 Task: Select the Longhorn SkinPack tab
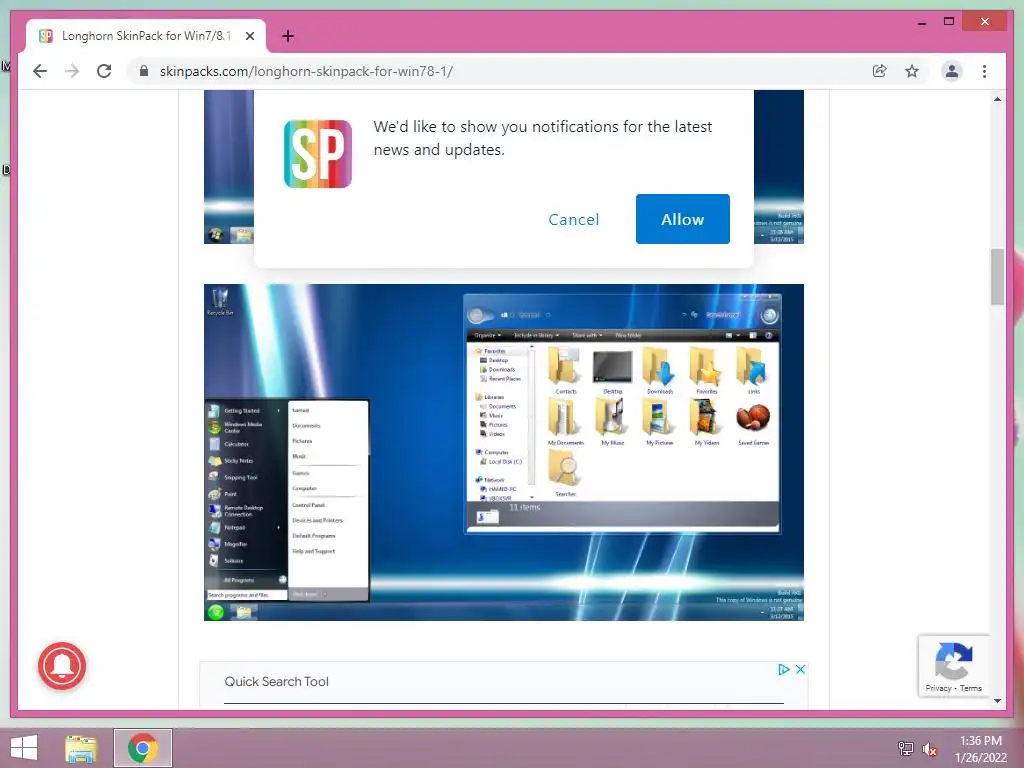pos(146,36)
